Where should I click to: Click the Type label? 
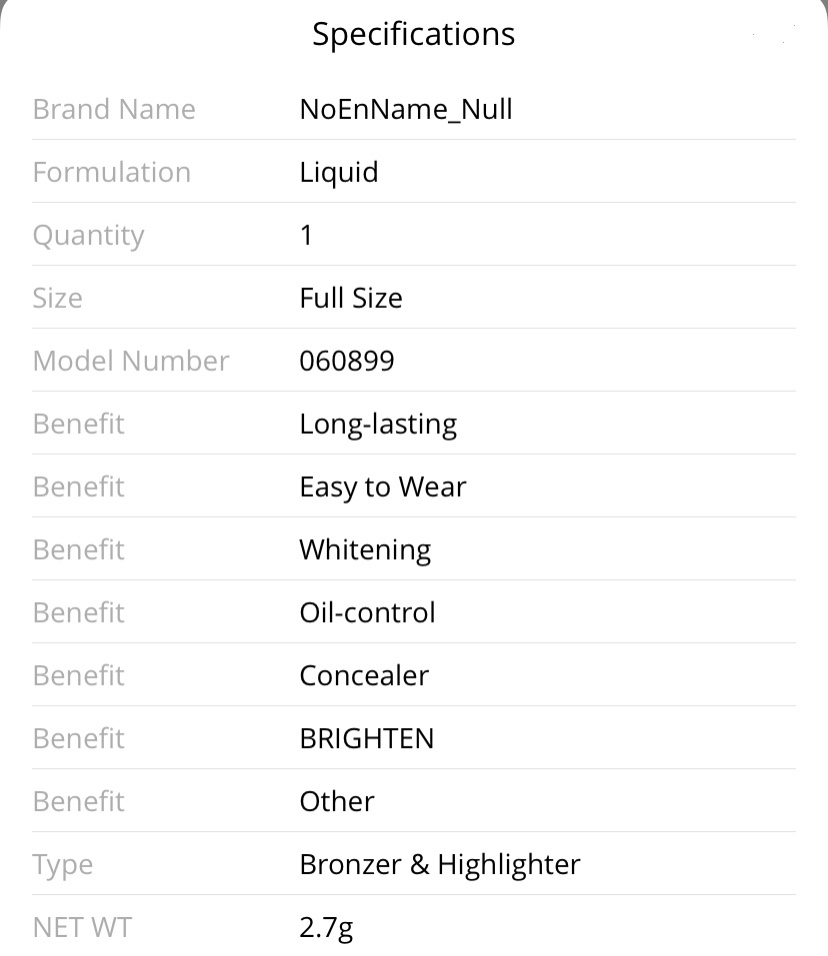(63, 866)
